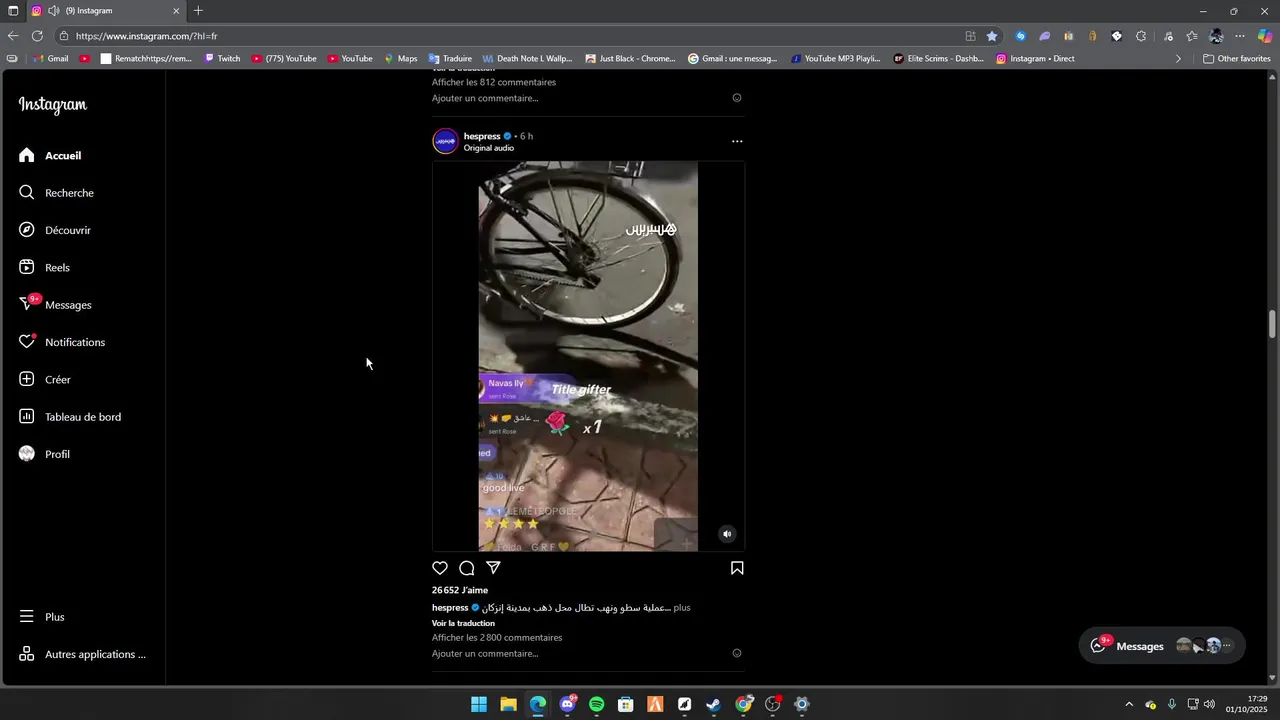Viewport: 1280px width, 720px height.
Task: Open File Explorer from the taskbar
Action: (x=508, y=704)
